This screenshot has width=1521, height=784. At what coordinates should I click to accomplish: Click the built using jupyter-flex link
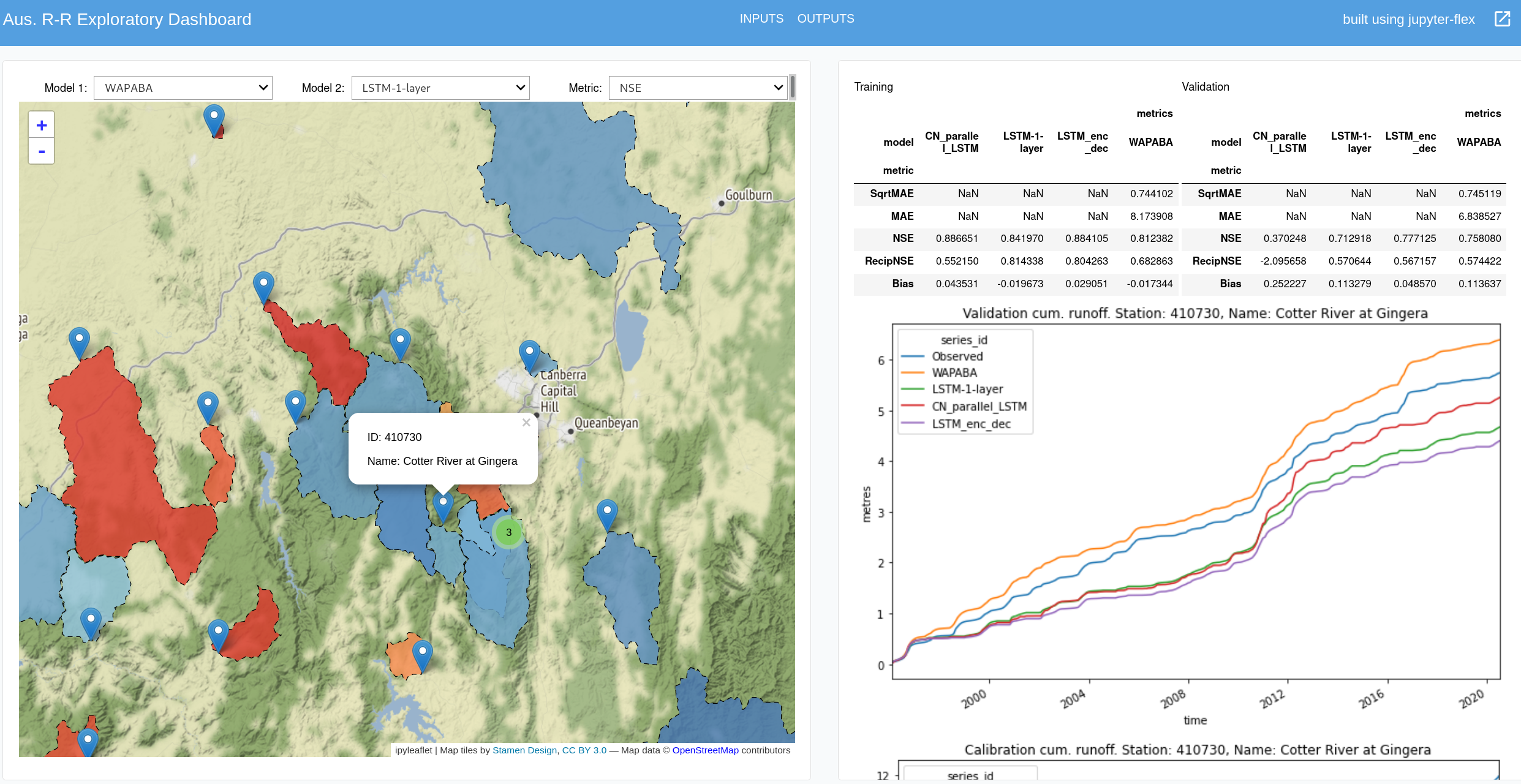(1408, 20)
